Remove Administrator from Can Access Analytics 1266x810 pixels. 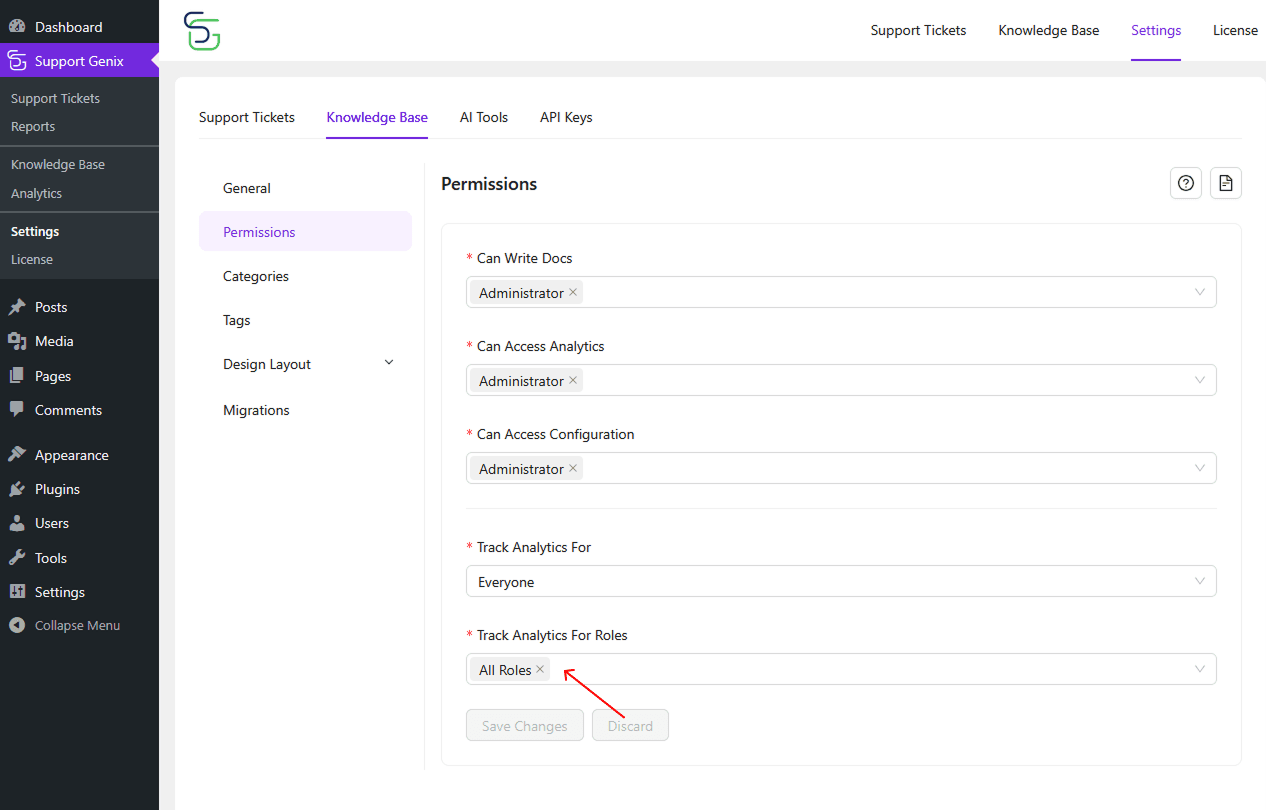tap(572, 380)
